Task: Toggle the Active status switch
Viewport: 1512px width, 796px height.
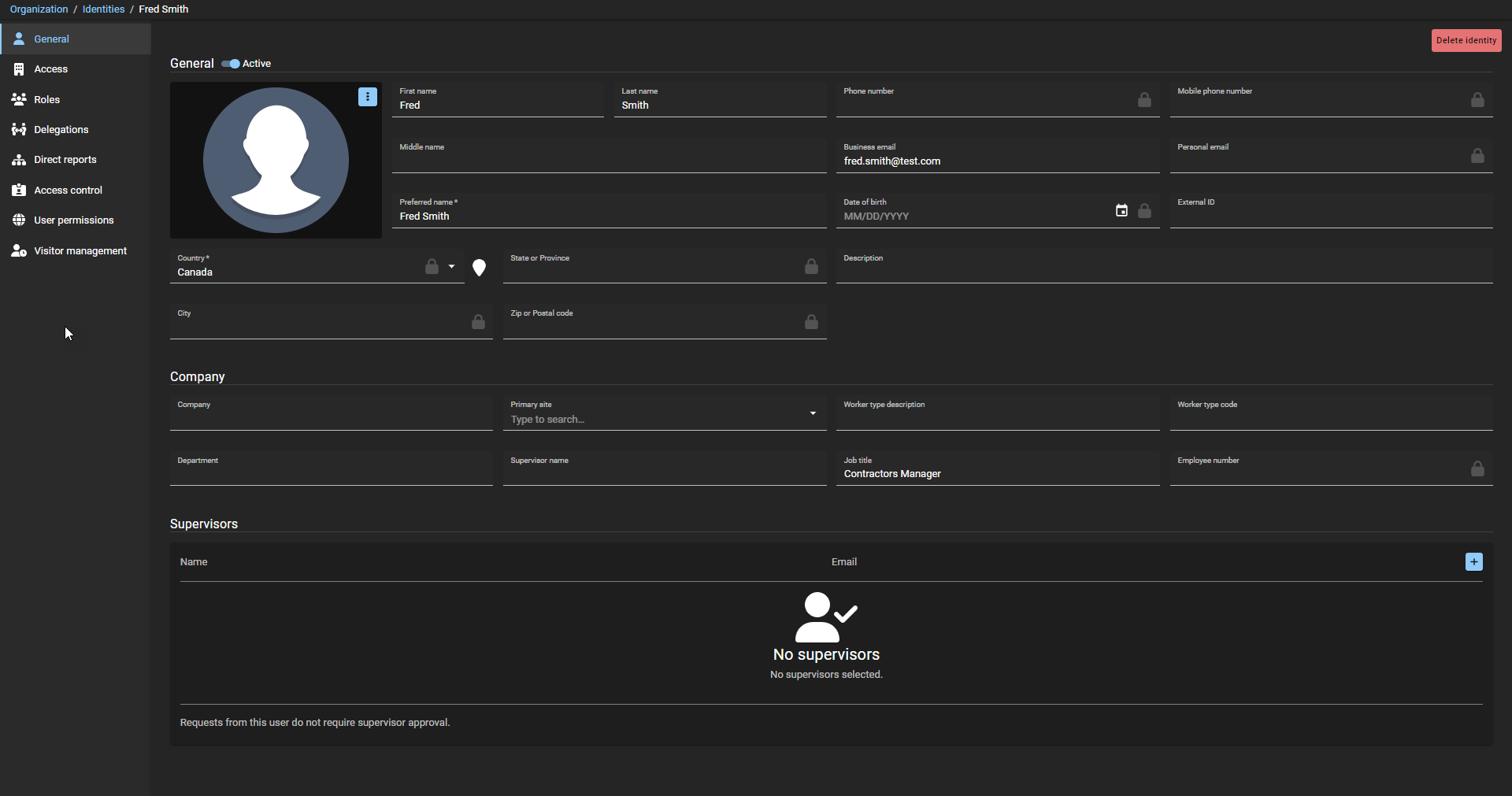Action: pos(231,64)
